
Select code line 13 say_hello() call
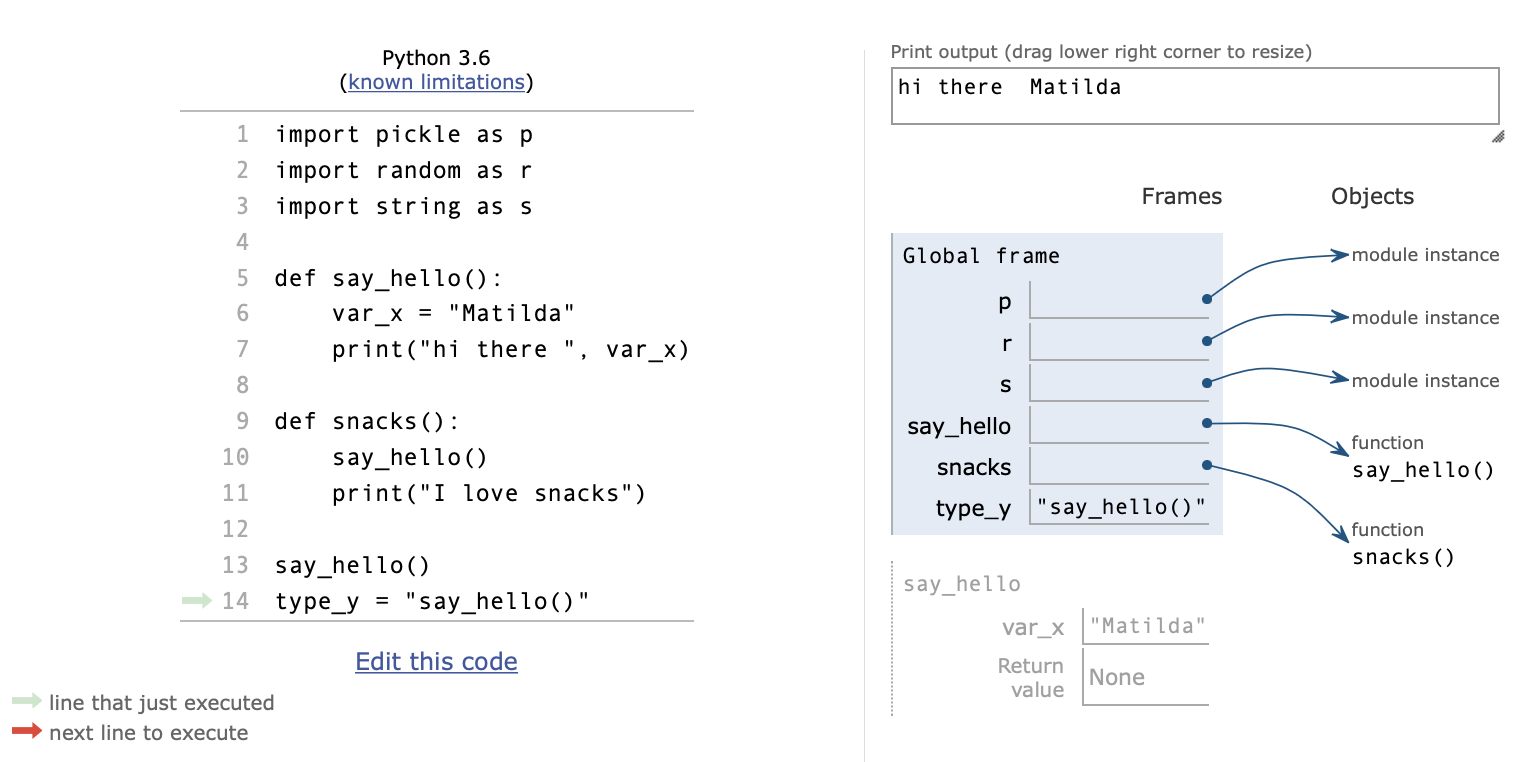pos(352,565)
